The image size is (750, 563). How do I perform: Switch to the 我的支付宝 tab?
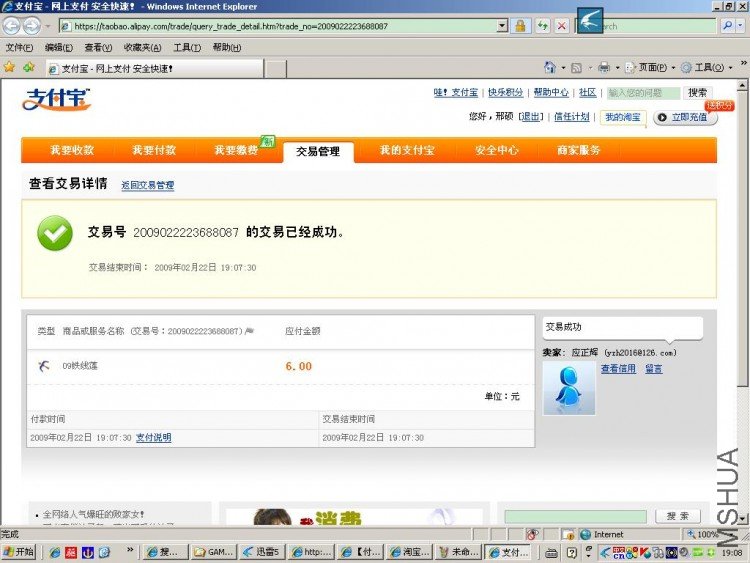click(407, 150)
